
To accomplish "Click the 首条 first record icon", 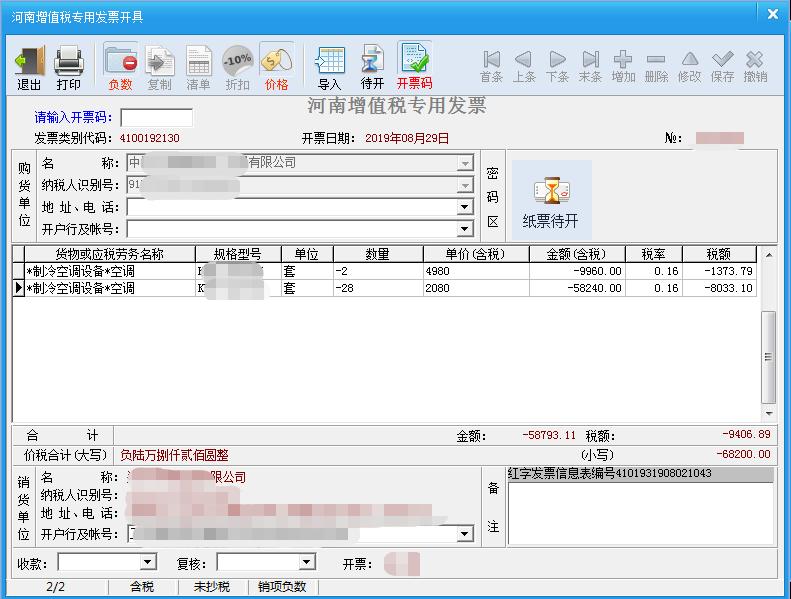I will click(x=491, y=67).
